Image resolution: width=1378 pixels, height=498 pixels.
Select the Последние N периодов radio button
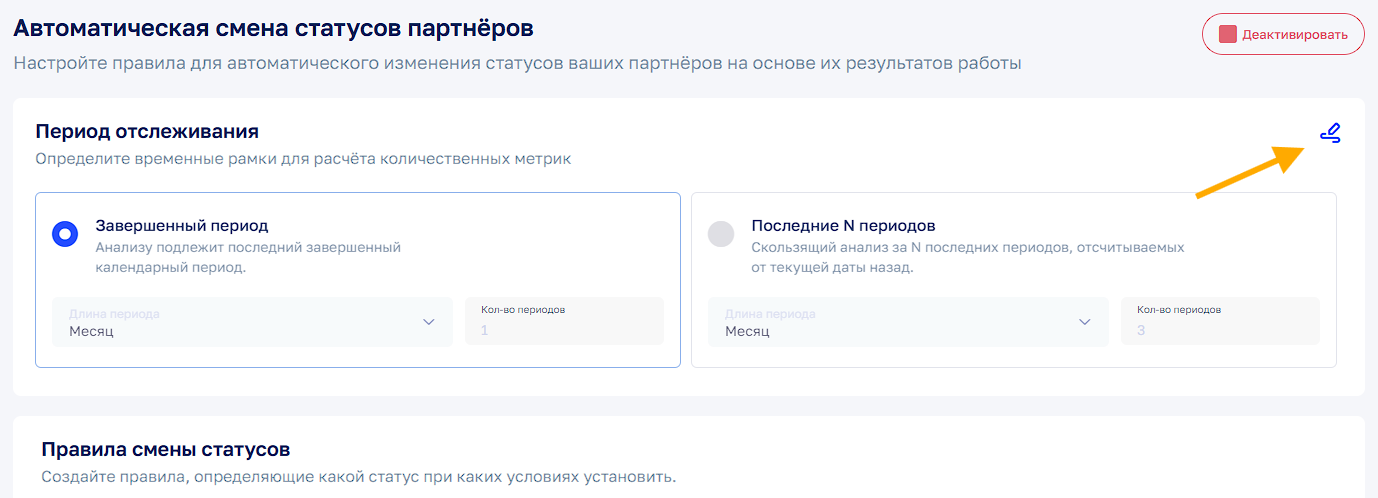[x=721, y=234]
